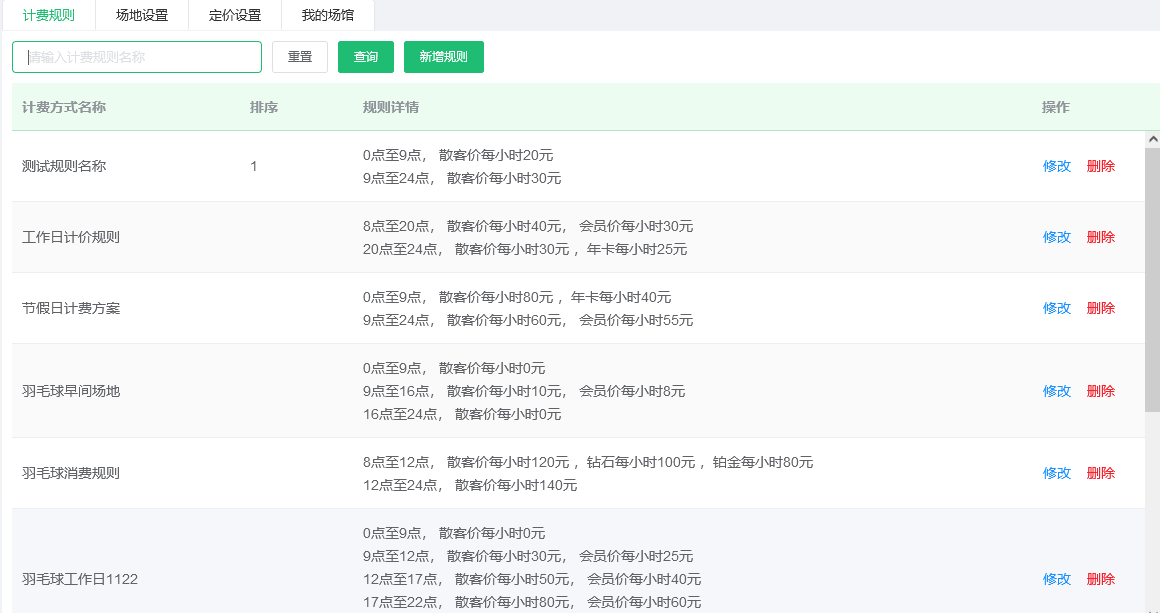This screenshot has width=1160, height=613.
Task: Edit the 测试规则名称 rule via 修改
Action: tap(1056, 166)
